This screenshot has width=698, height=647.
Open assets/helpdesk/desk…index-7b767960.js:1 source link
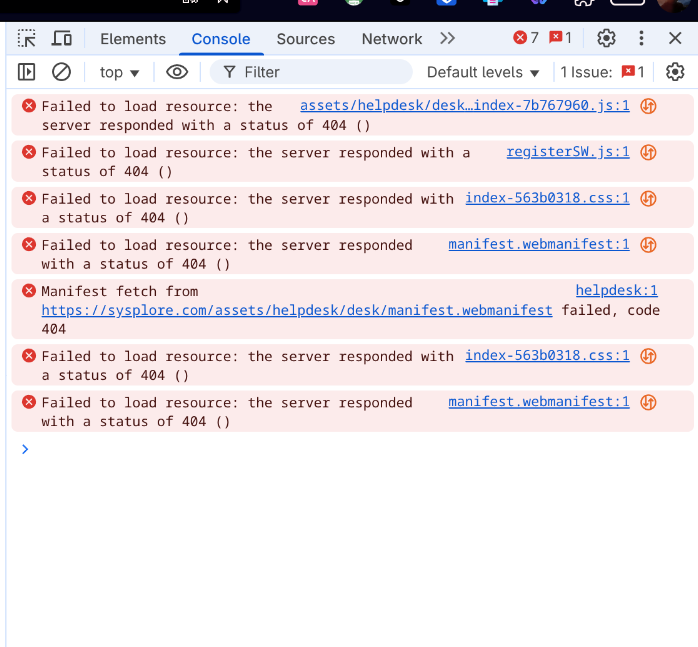tap(464, 106)
